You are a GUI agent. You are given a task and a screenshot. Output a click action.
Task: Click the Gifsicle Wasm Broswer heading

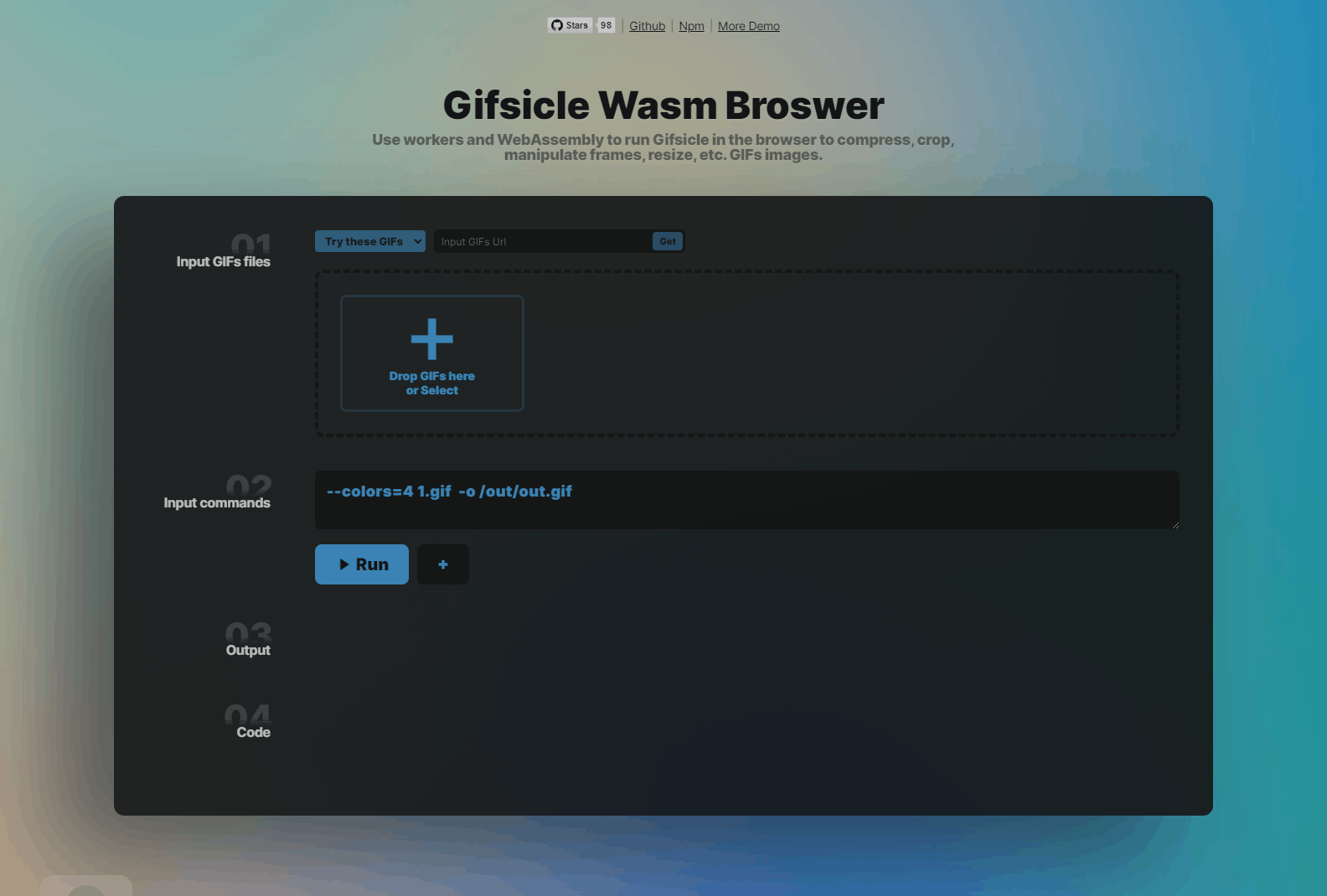tap(663, 105)
